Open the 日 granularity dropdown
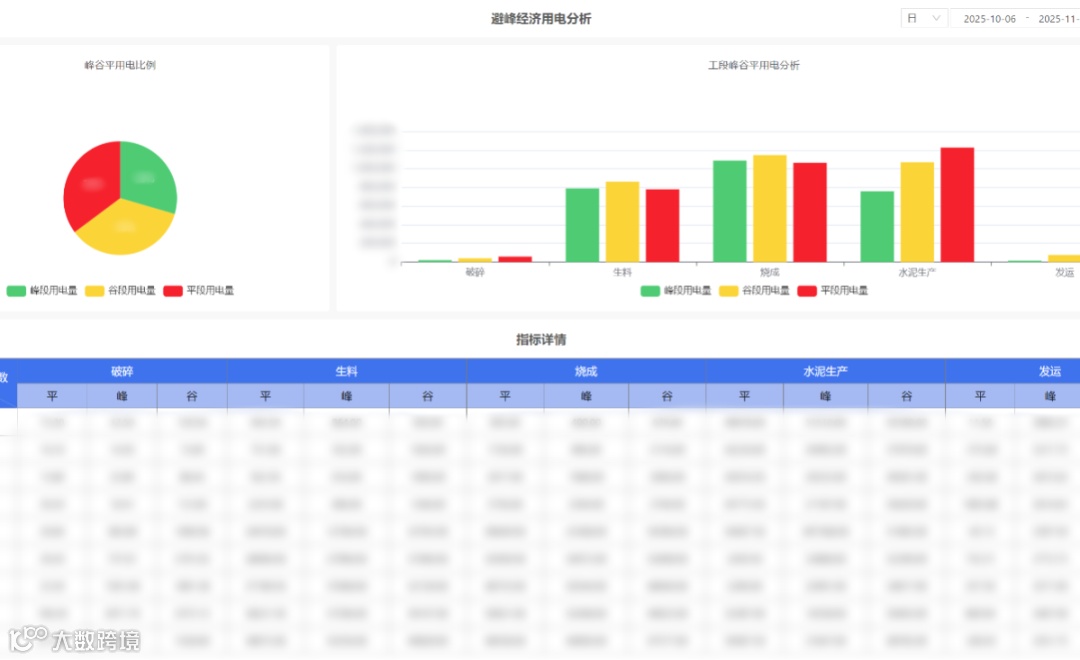 tap(924, 19)
